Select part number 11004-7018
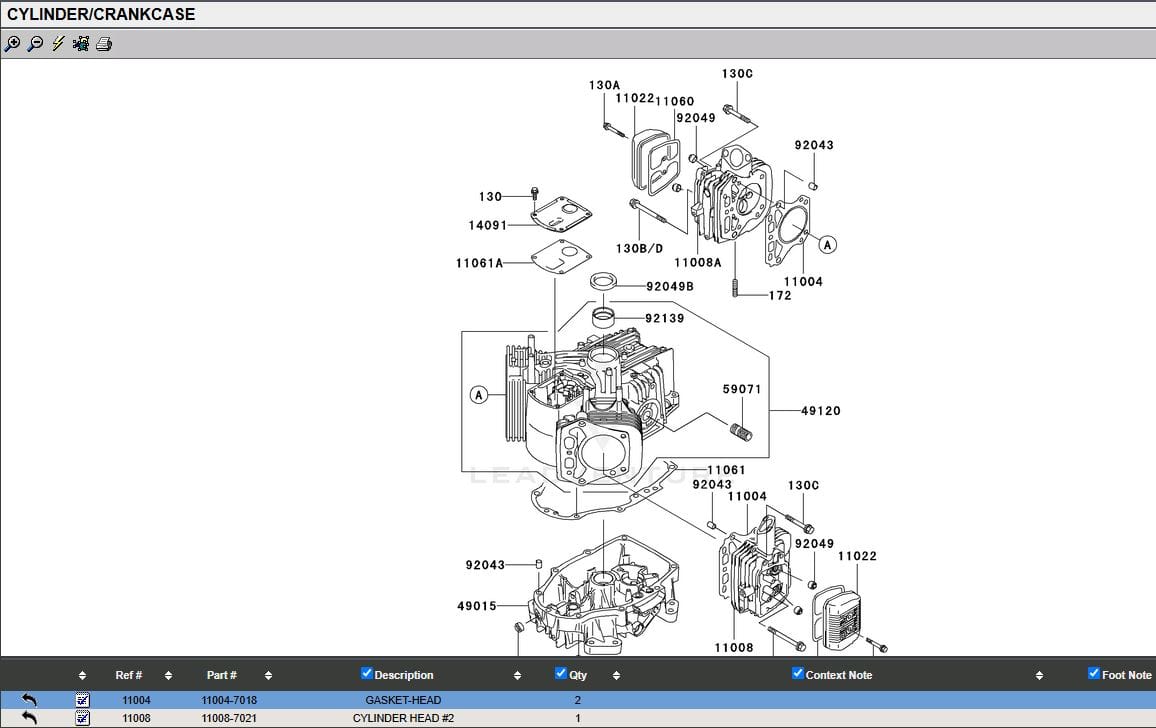The height and width of the screenshot is (728, 1156). (229, 700)
